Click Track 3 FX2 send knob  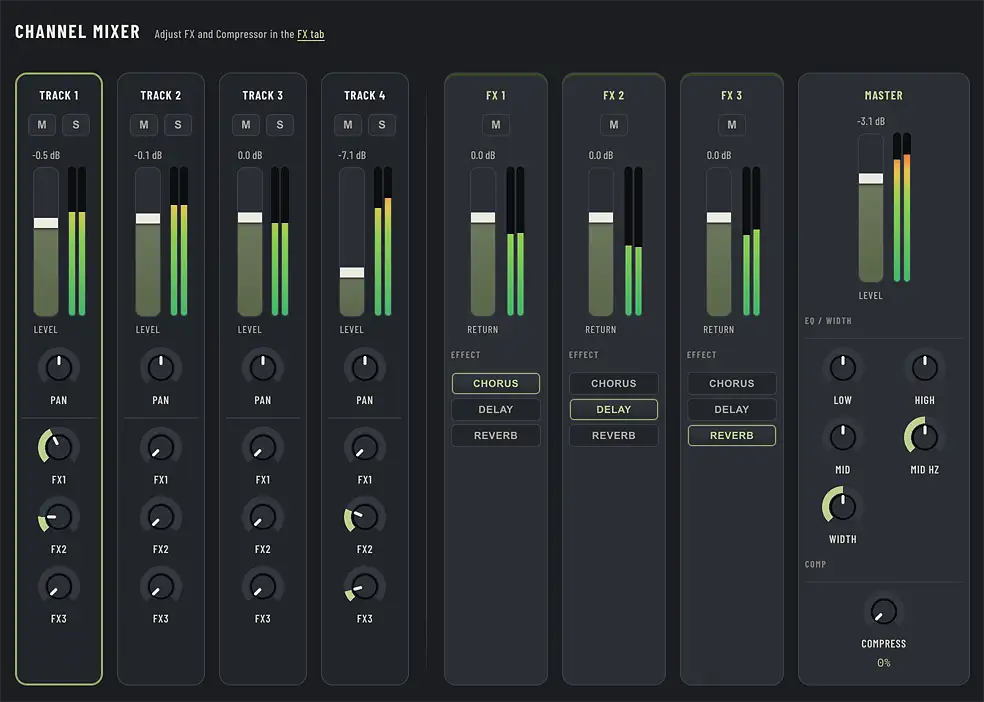point(263,517)
